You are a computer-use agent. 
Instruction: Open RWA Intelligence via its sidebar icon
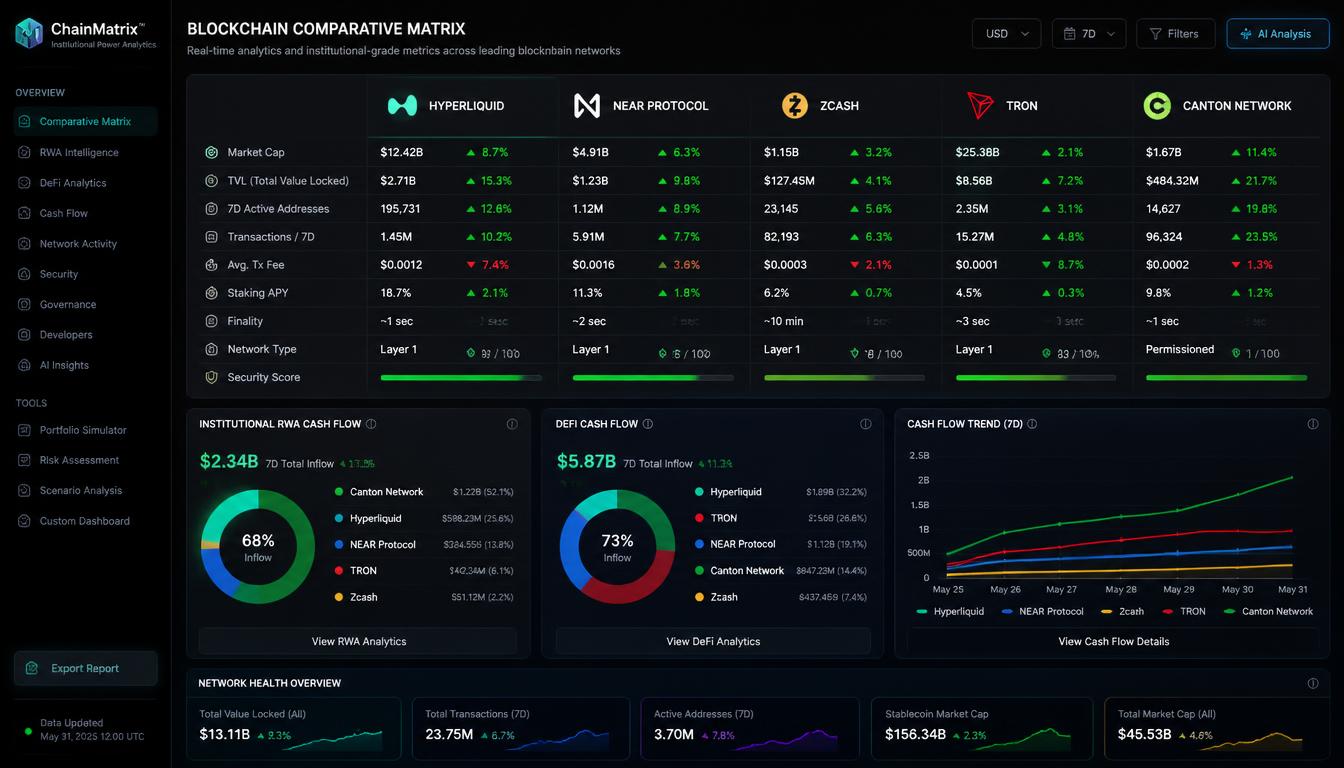tap(24, 152)
